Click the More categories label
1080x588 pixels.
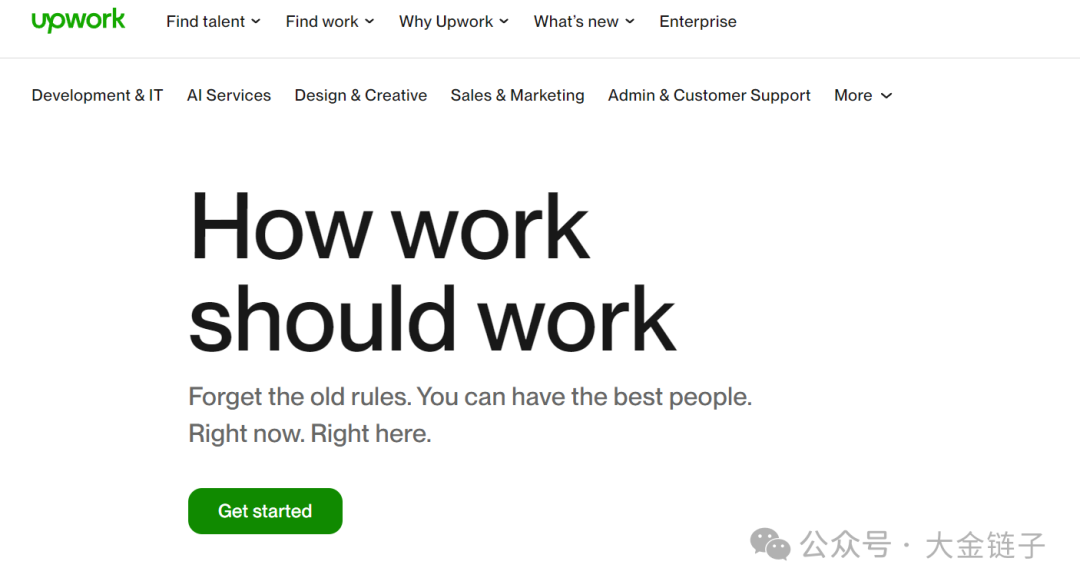(853, 95)
